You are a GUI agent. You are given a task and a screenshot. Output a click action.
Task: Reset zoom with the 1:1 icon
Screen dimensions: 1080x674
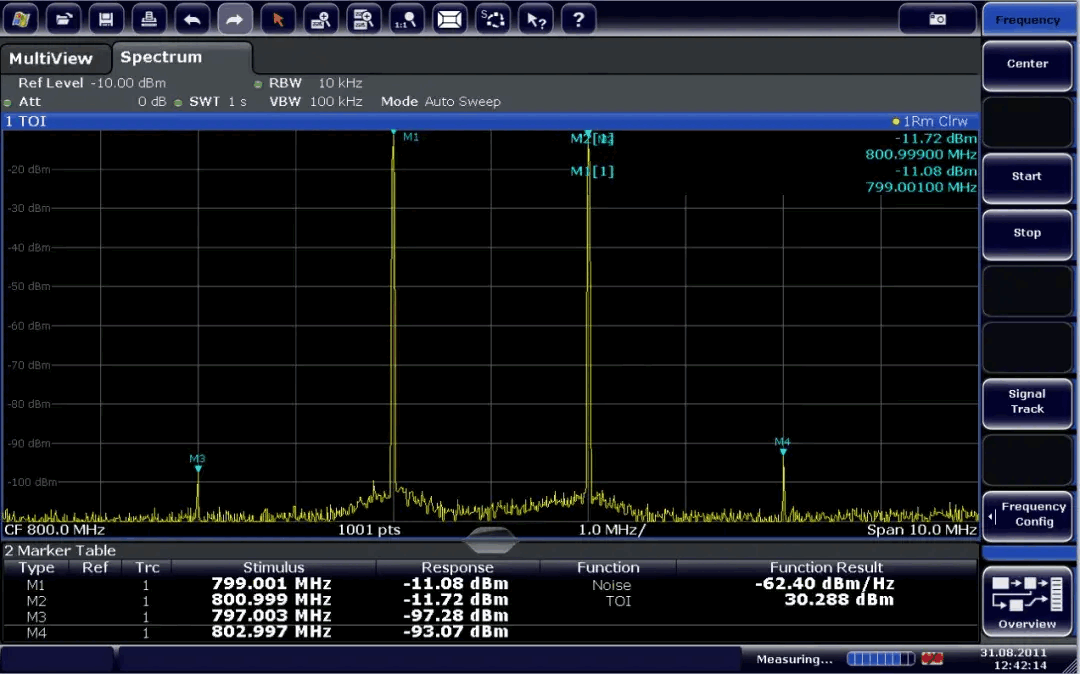point(406,19)
